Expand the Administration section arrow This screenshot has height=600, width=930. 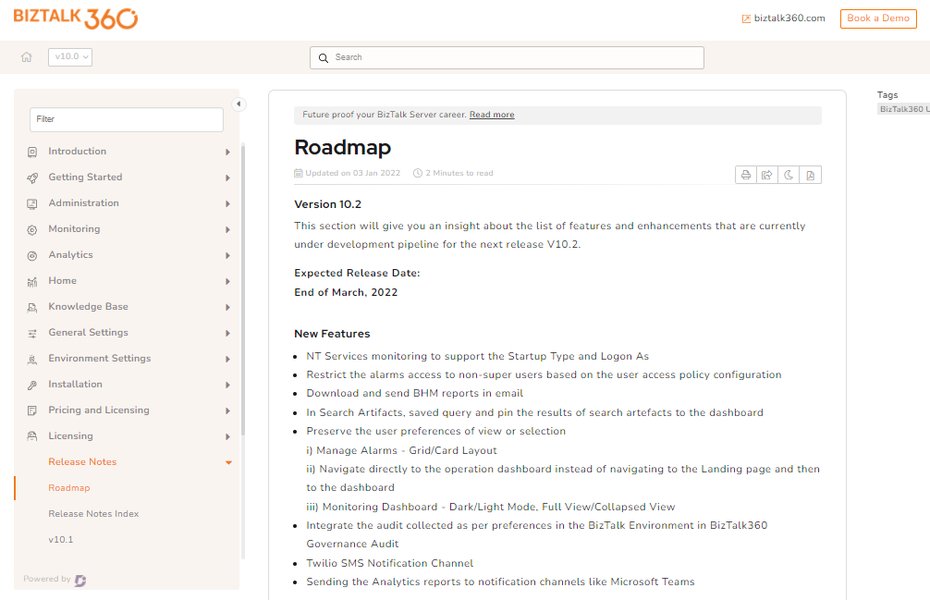pyautogui.click(x=228, y=204)
